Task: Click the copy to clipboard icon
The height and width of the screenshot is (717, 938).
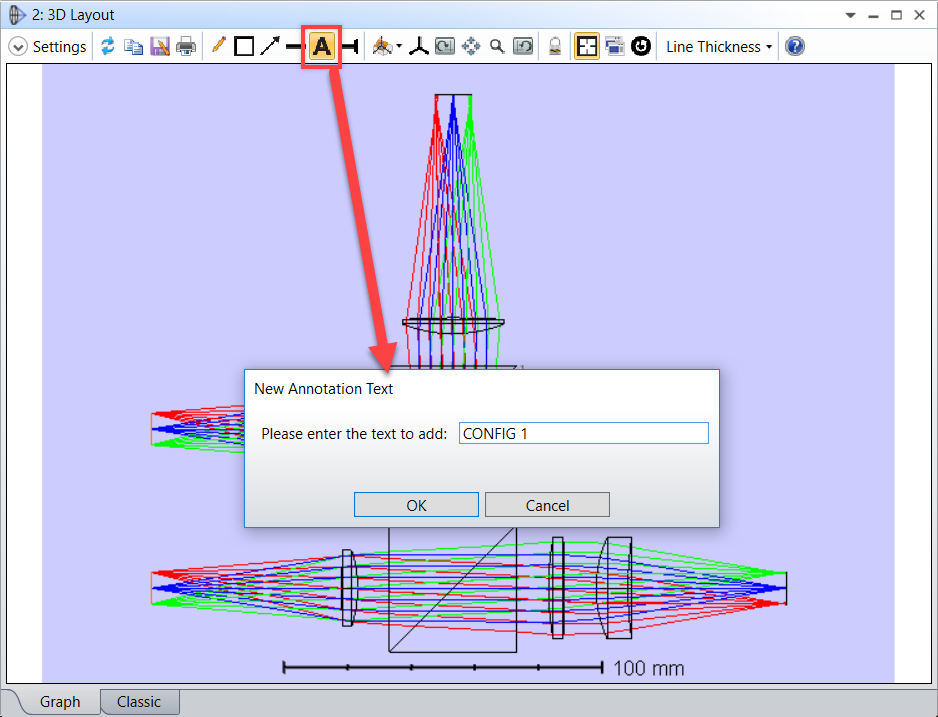Action: (x=133, y=47)
